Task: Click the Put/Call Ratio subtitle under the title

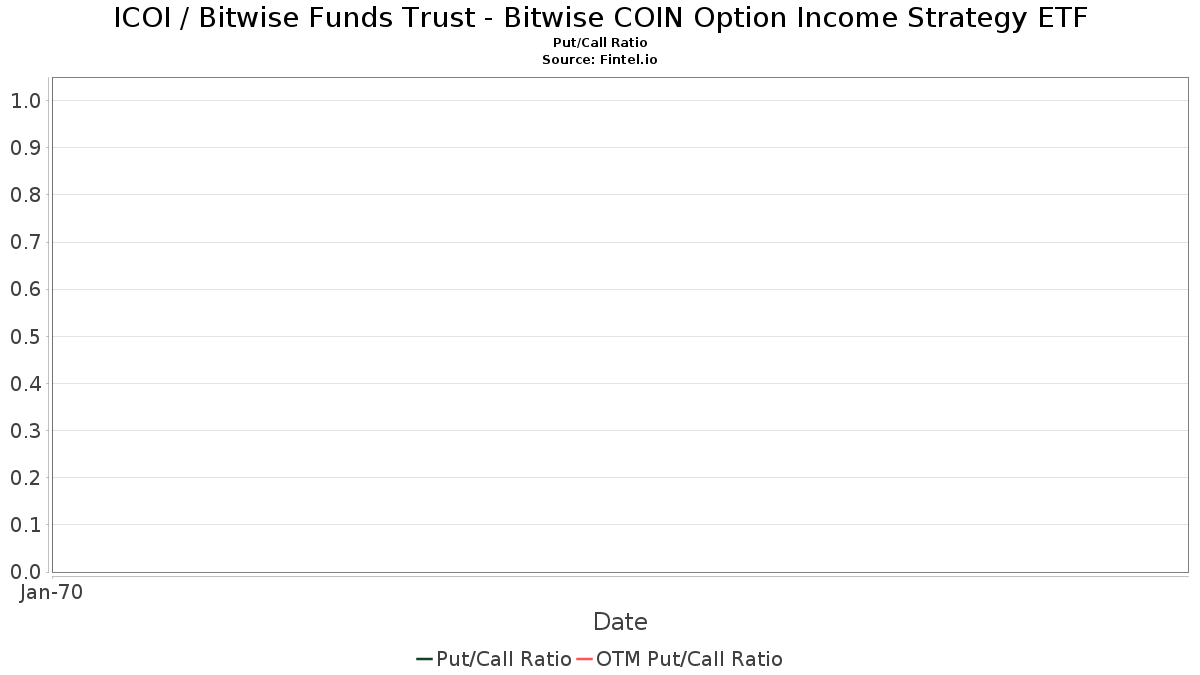Action: (x=600, y=43)
